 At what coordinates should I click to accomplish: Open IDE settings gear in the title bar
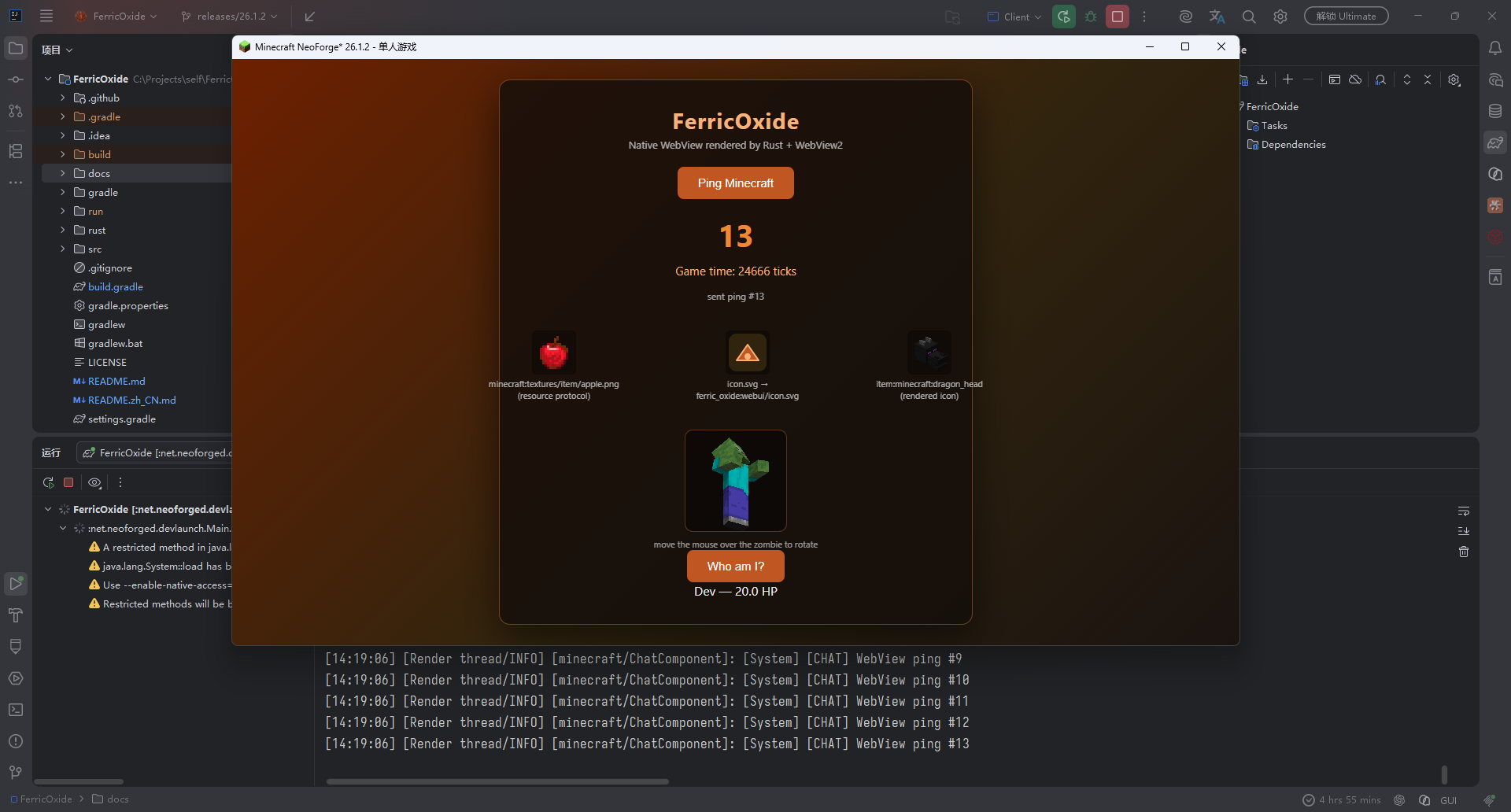click(x=1280, y=17)
